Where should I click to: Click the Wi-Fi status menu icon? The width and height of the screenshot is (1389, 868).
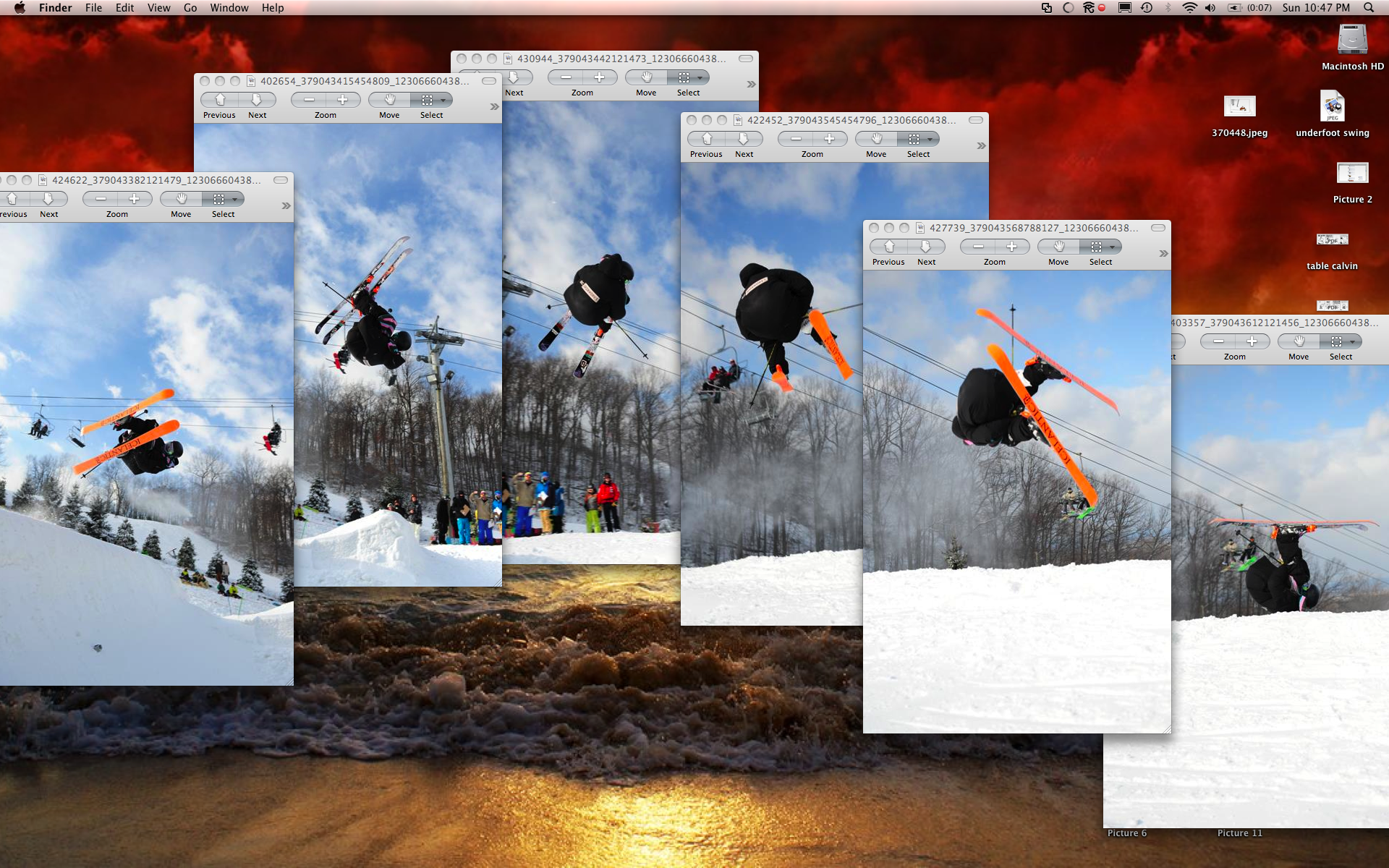1189,7
